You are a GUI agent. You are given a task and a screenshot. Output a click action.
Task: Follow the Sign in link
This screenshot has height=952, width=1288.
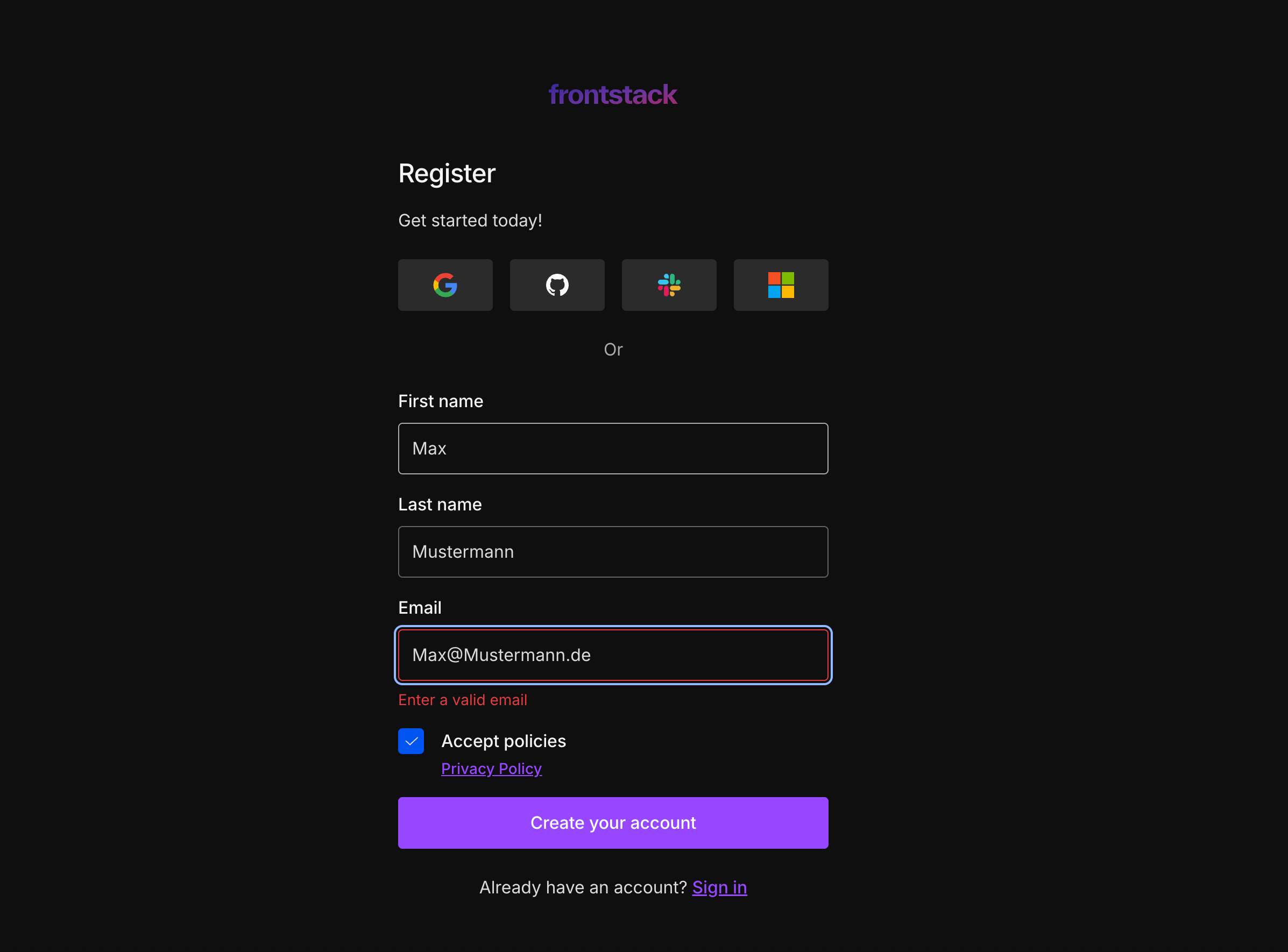719,887
